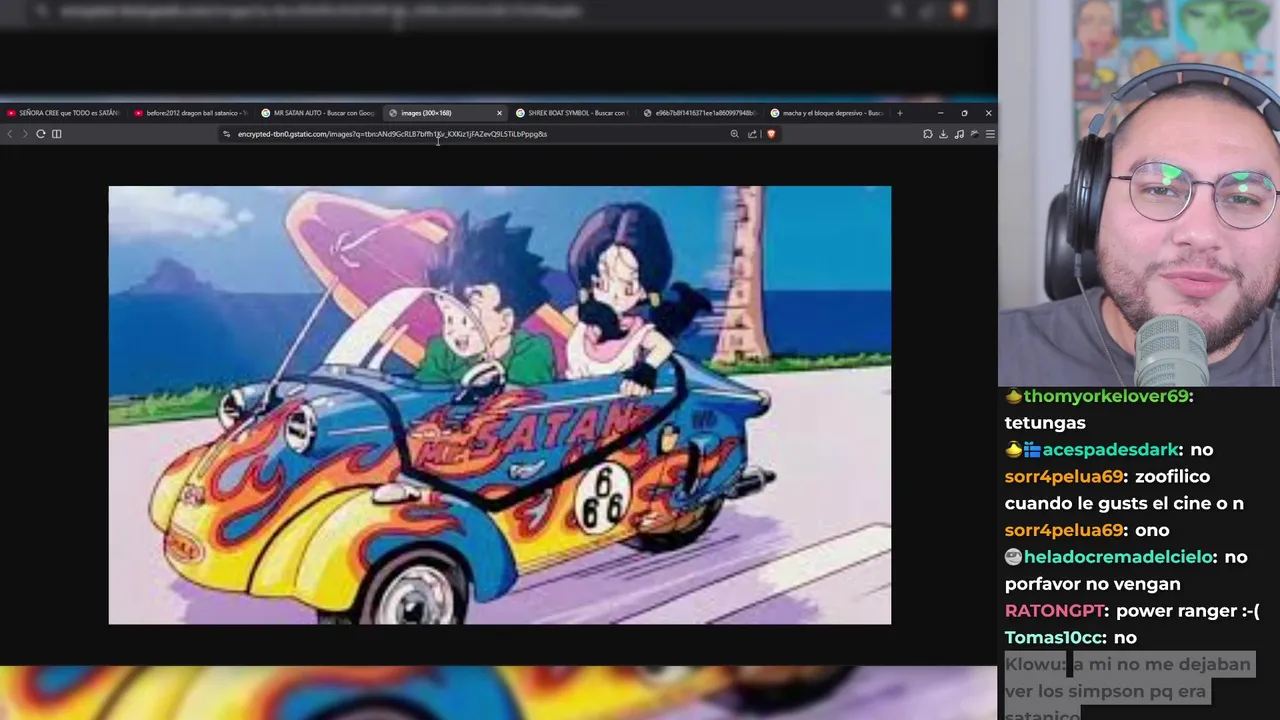1280x720 pixels.
Task: Click the toolbar icon left of the hamburger menu
Action: tap(975, 134)
